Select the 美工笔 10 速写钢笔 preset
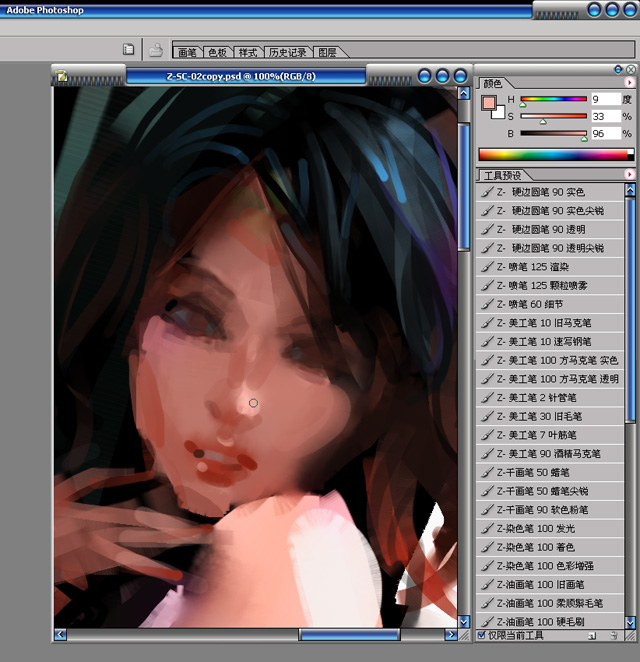Viewport: 640px width, 662px height. click(x=550, y=342)
